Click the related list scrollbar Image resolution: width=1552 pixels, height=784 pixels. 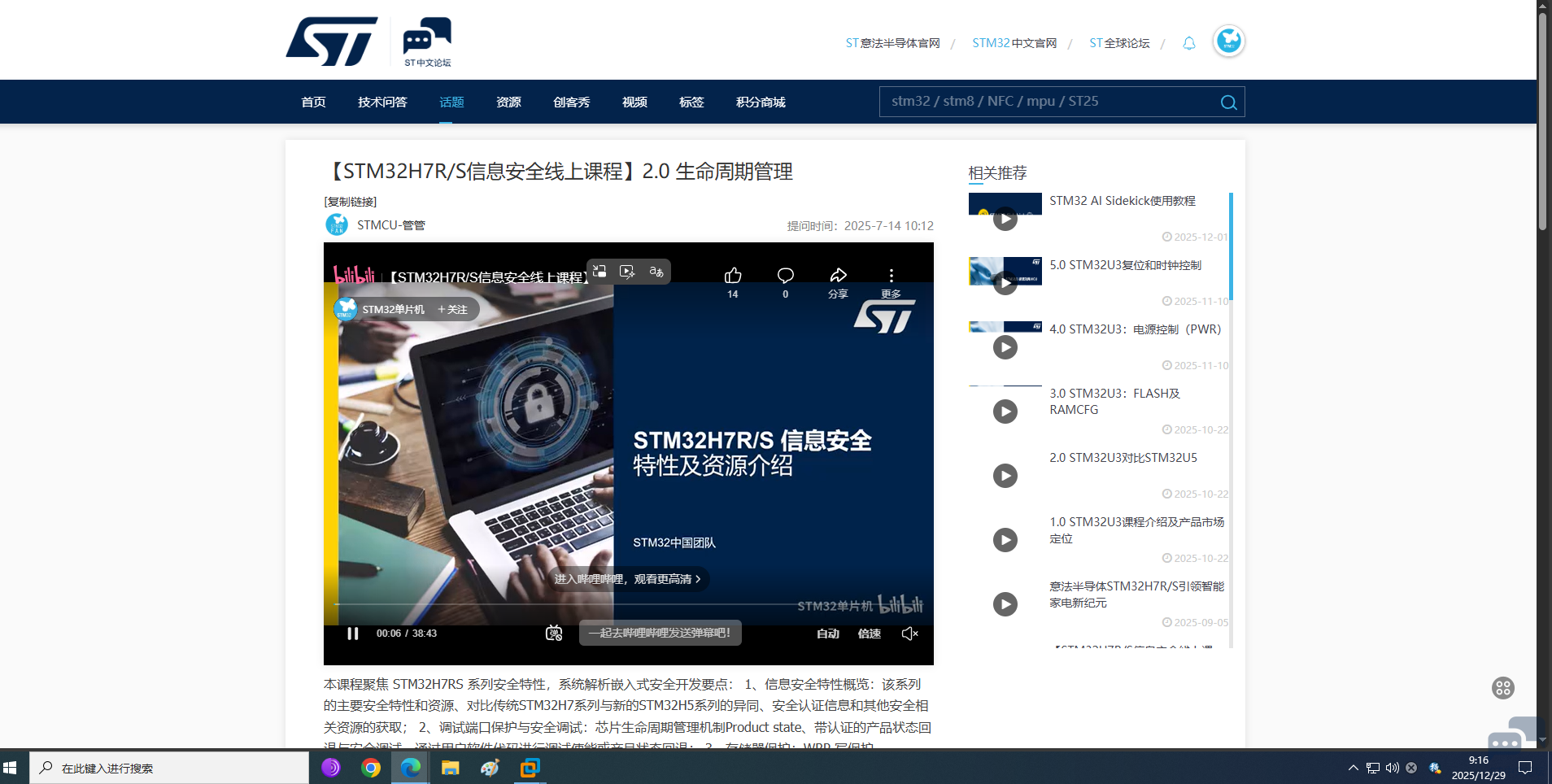(1231, 246)
